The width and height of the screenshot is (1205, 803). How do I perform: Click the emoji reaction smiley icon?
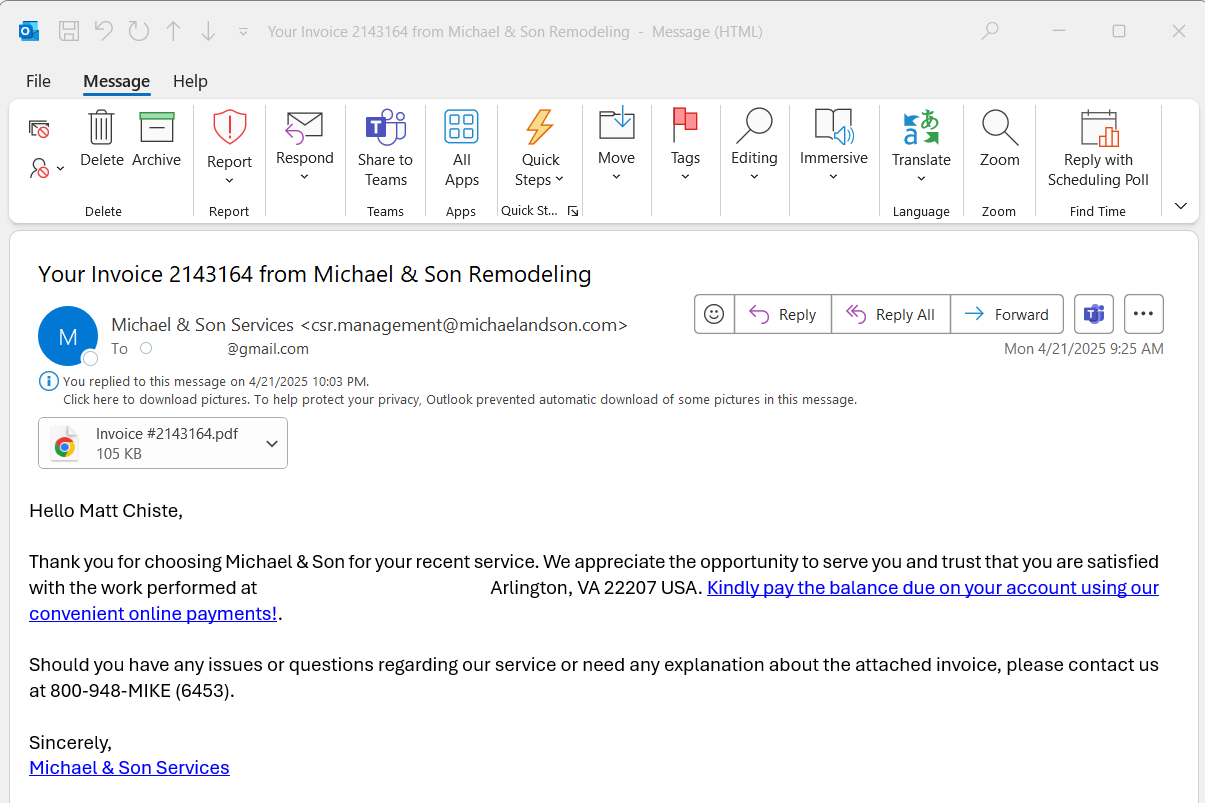point(714,314)
